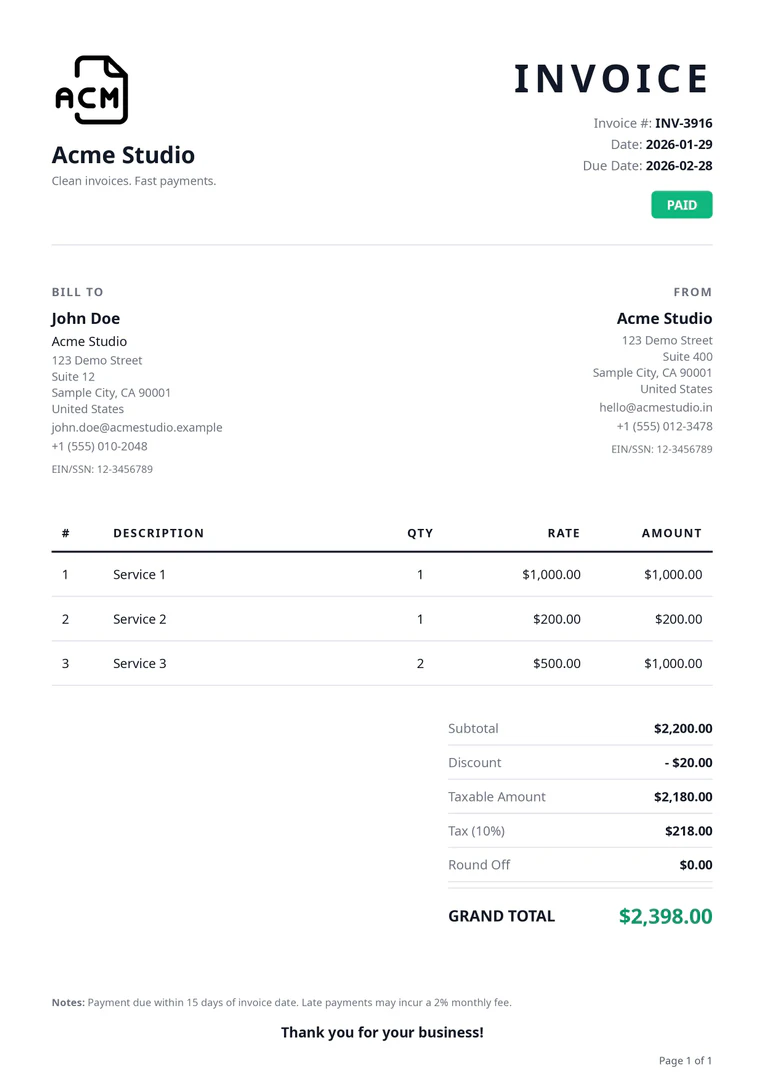Click the AMOUNT column header
Viewport: 764px width, 1080px height.
click(x=671, y=533)
